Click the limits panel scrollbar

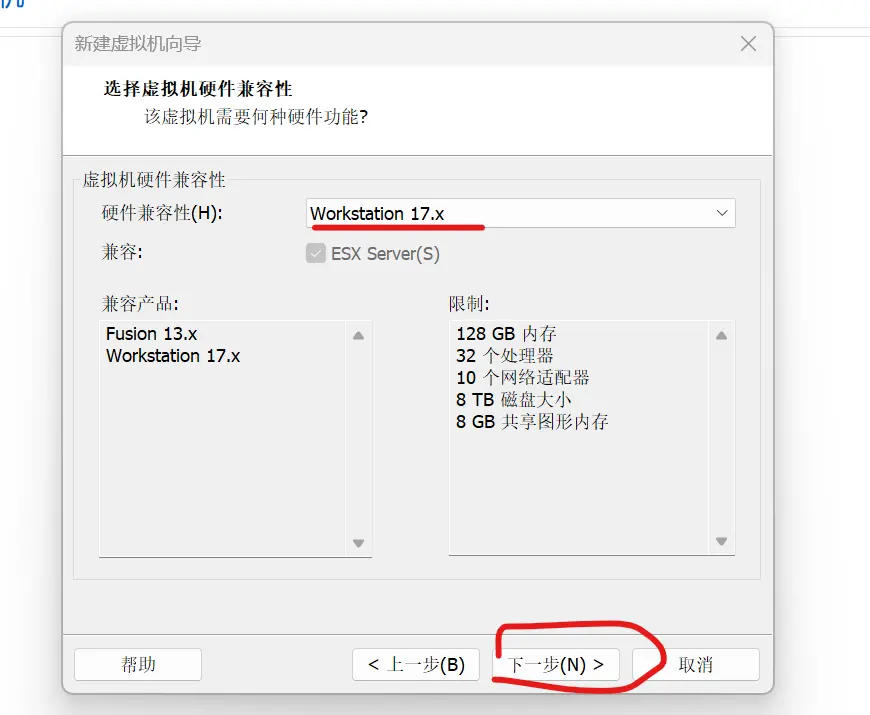click(x=721, y=440)
